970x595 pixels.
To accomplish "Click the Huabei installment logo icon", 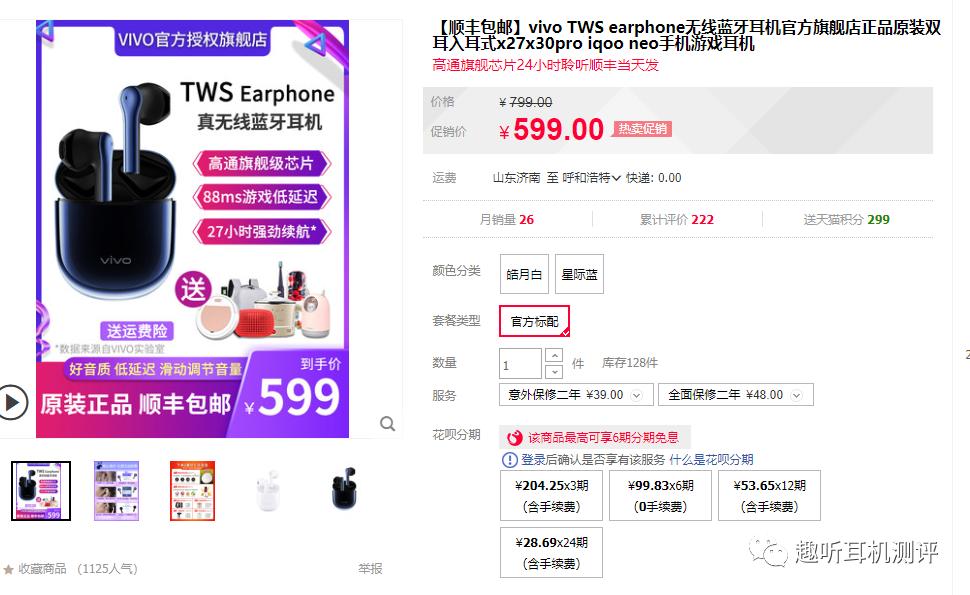I will [x=514, y=438].
